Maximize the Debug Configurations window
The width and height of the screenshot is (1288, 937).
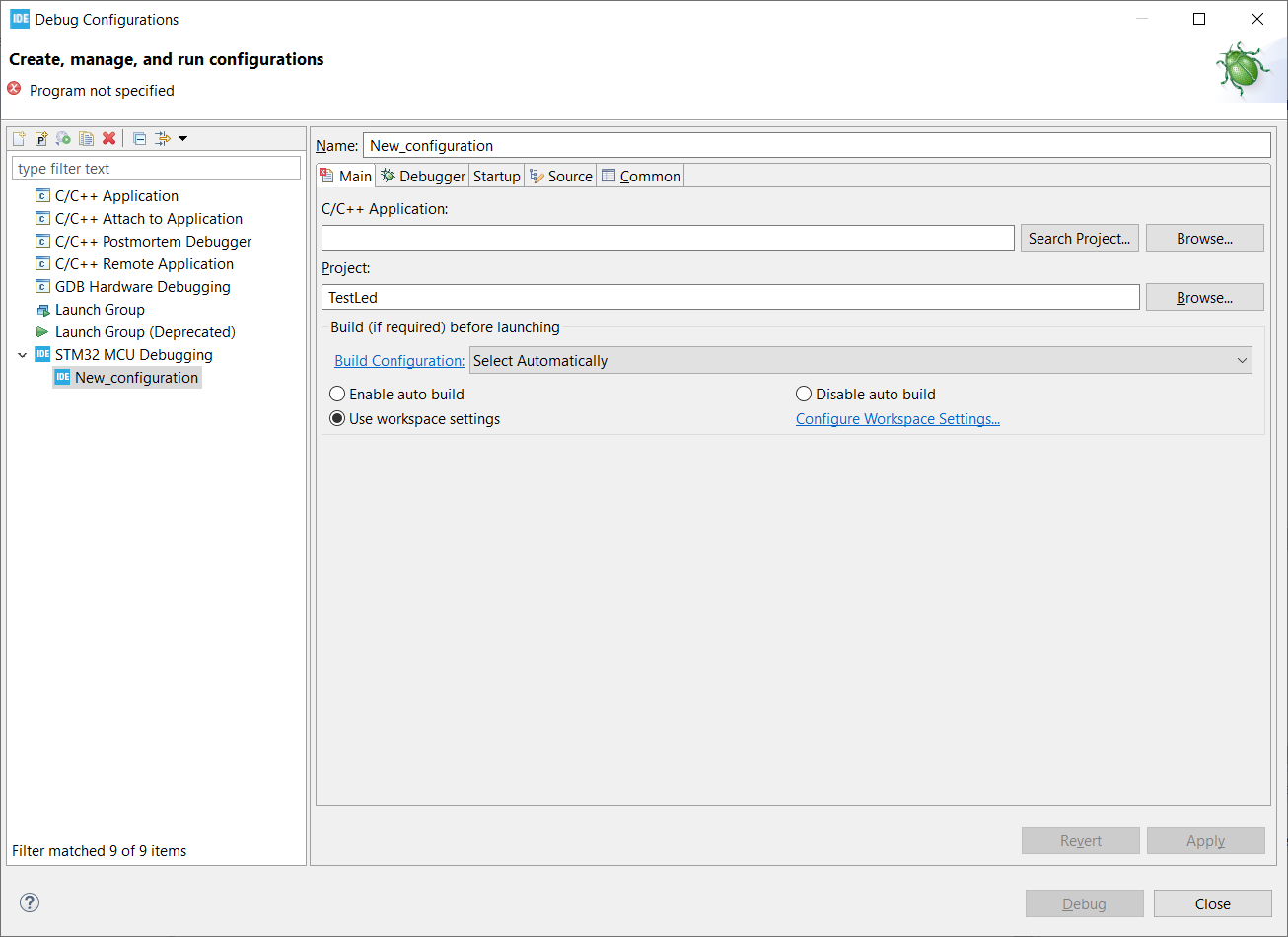click(x=1199, y=19)
